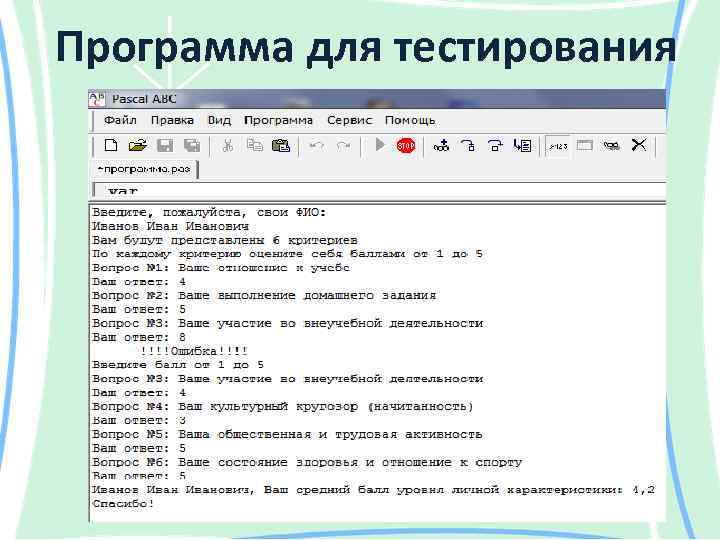
Task: Click the Redo arrow icon
Action: tap(343, 146)
